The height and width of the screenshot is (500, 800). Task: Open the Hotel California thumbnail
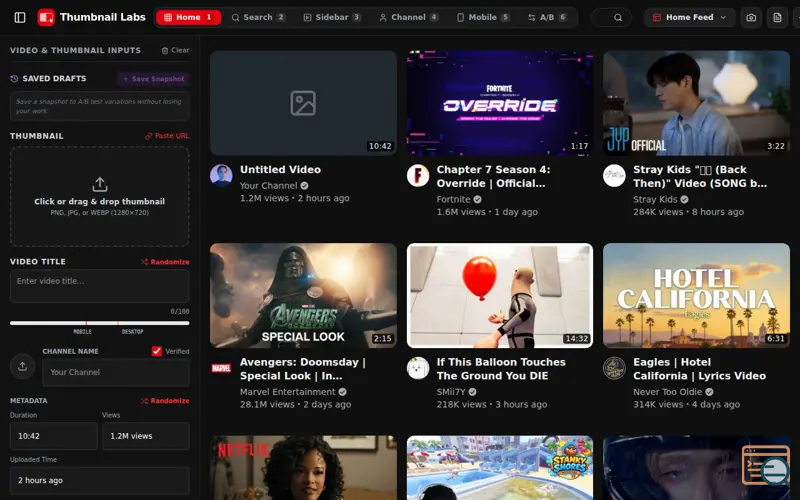tap(696, 295)
